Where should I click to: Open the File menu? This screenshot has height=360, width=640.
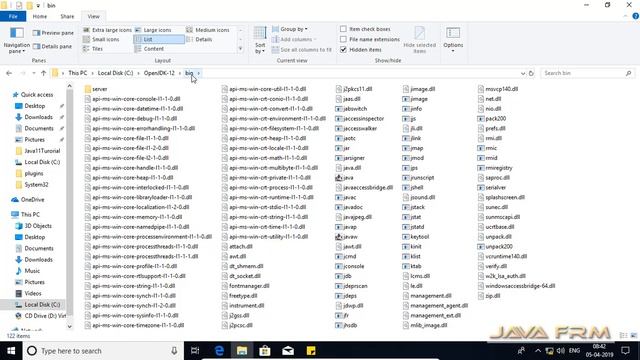13,16
